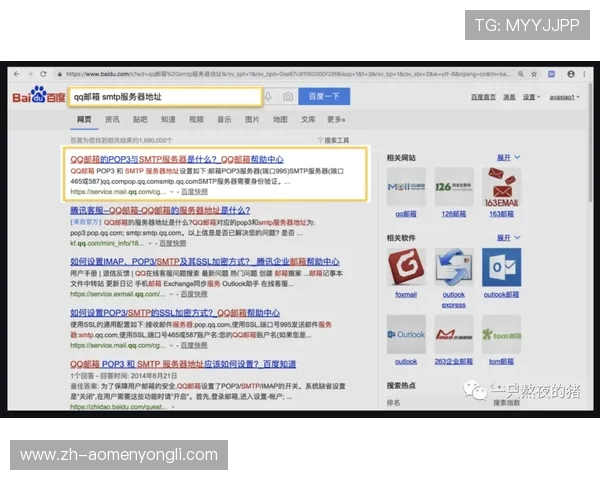Open the outlook邮箱 software link
This screenshot has width=600, height=480.
tap(501, 294)
